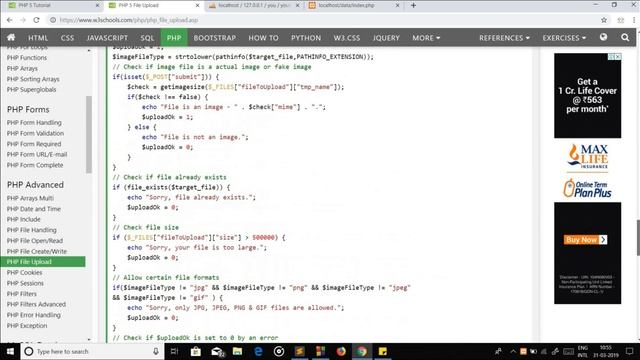Click the page vertical scrollbar thumb

(x=638, y=238)
